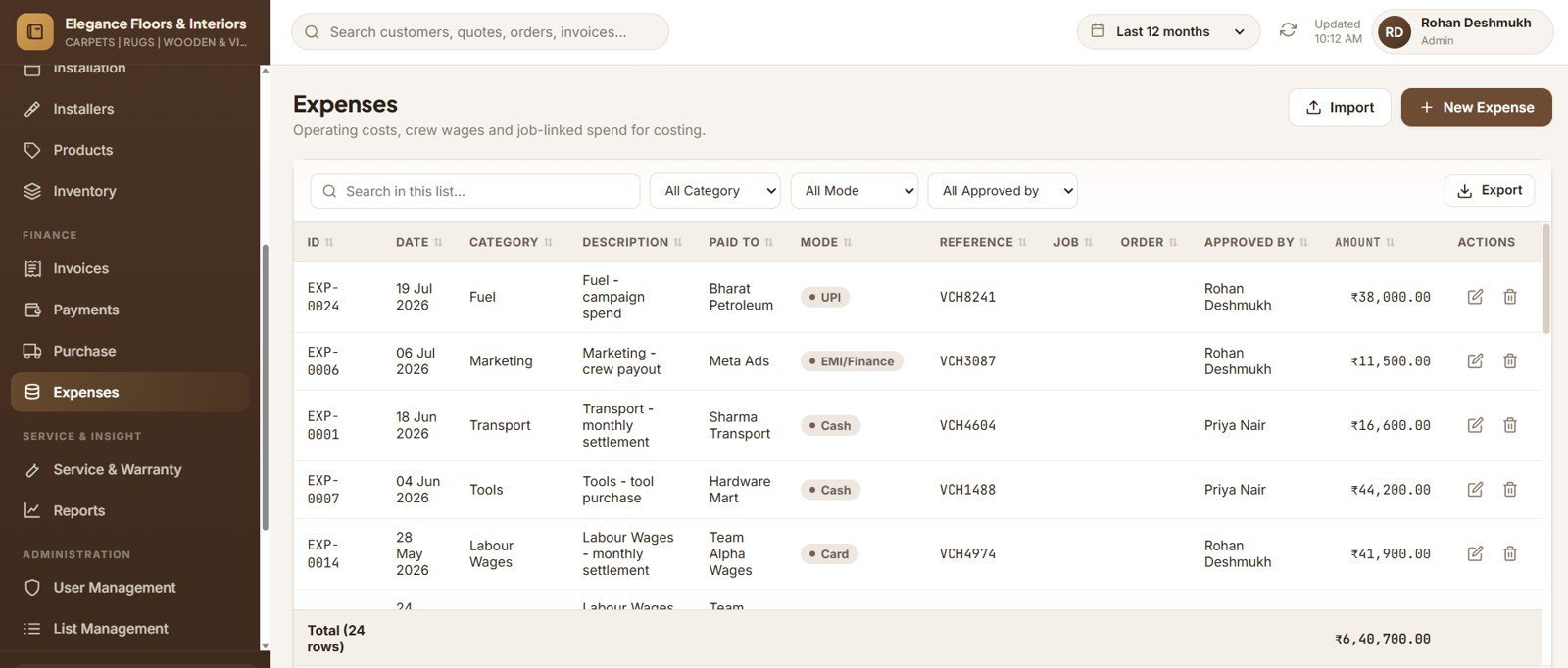The image size is (1568, 668).
Task: Click the New Expense button
Action: 1476,108
